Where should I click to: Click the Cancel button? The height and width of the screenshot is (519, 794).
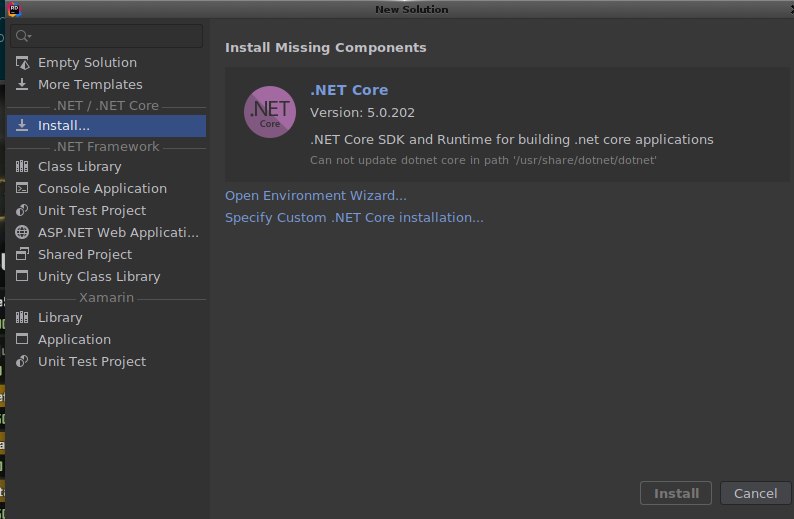756,493
